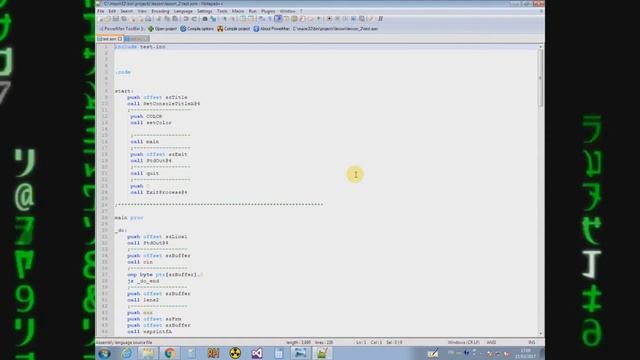Click the Paste toolbar icon
This screenshot has width=640, height=360.
coord(175,19)
